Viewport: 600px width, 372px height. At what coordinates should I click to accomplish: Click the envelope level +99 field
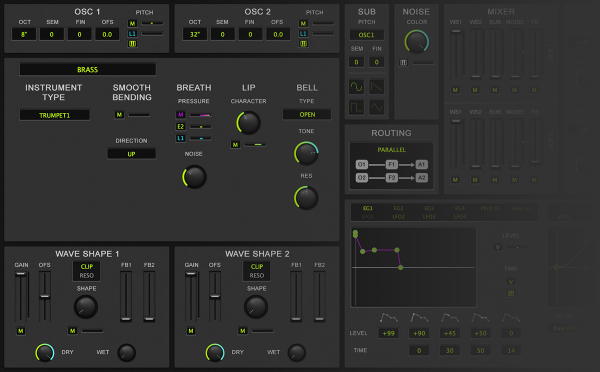pos(388,333)
